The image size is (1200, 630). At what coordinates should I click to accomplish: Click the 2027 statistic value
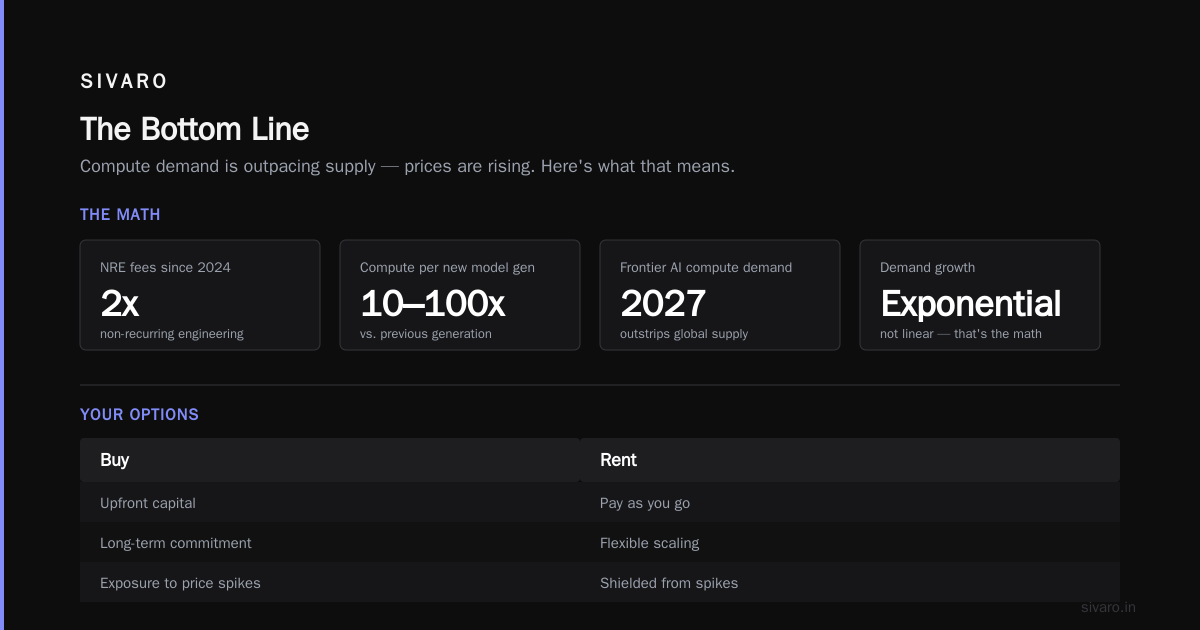click(x=663, y=303)
